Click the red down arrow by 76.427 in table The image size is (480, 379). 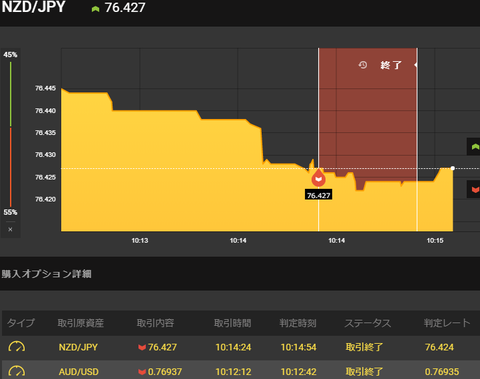coord(142,347)
